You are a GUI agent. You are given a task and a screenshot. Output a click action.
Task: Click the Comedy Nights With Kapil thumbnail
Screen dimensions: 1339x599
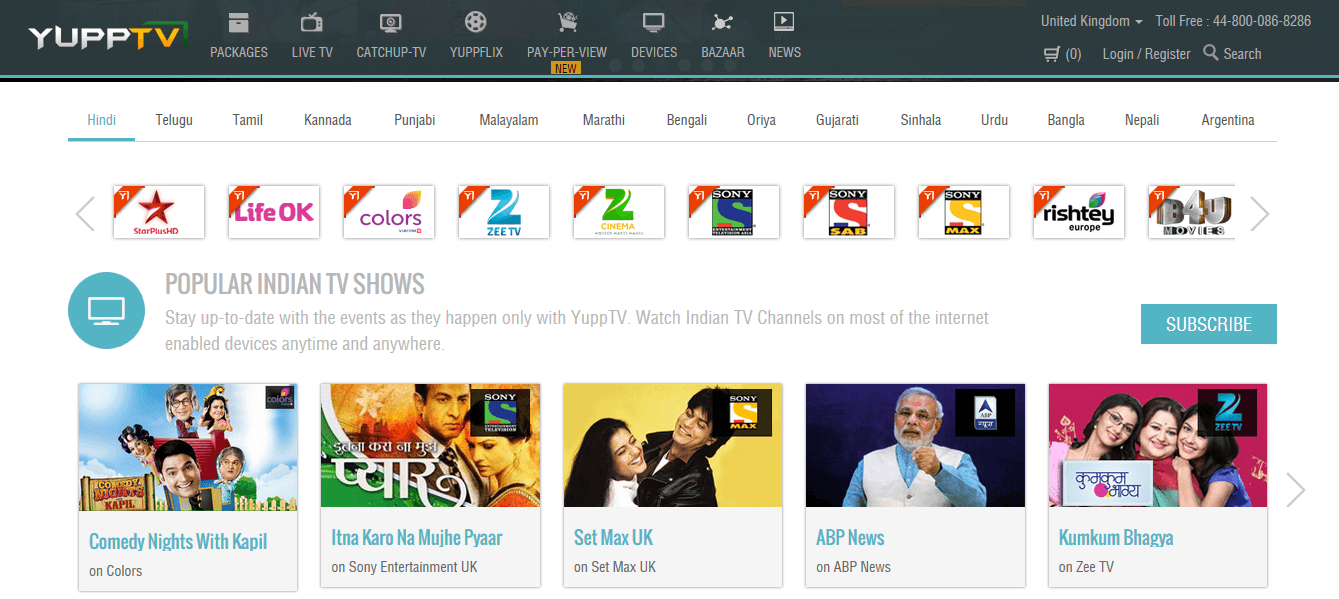pyautogui.click(x=188, y=447)
